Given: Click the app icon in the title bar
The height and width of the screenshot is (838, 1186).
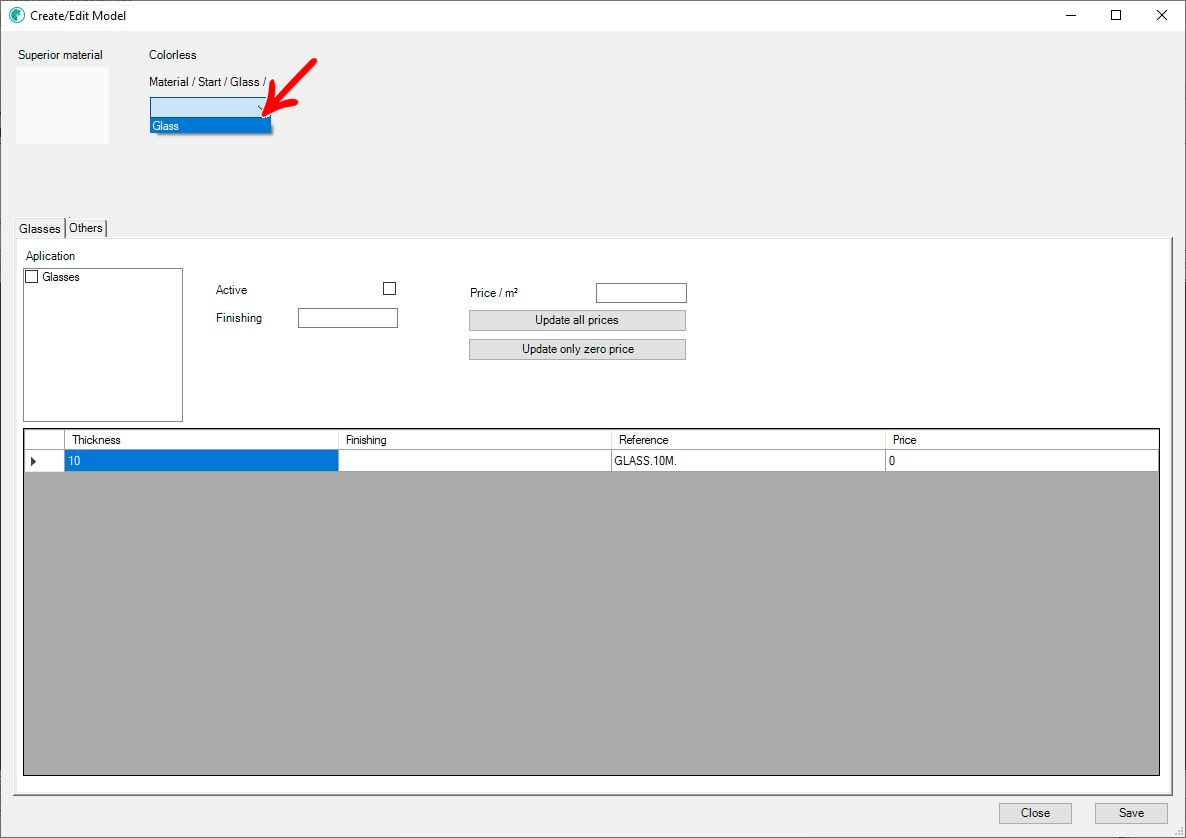Looking at the screenshot, I should pyautogui.click(x=16, y=15).
